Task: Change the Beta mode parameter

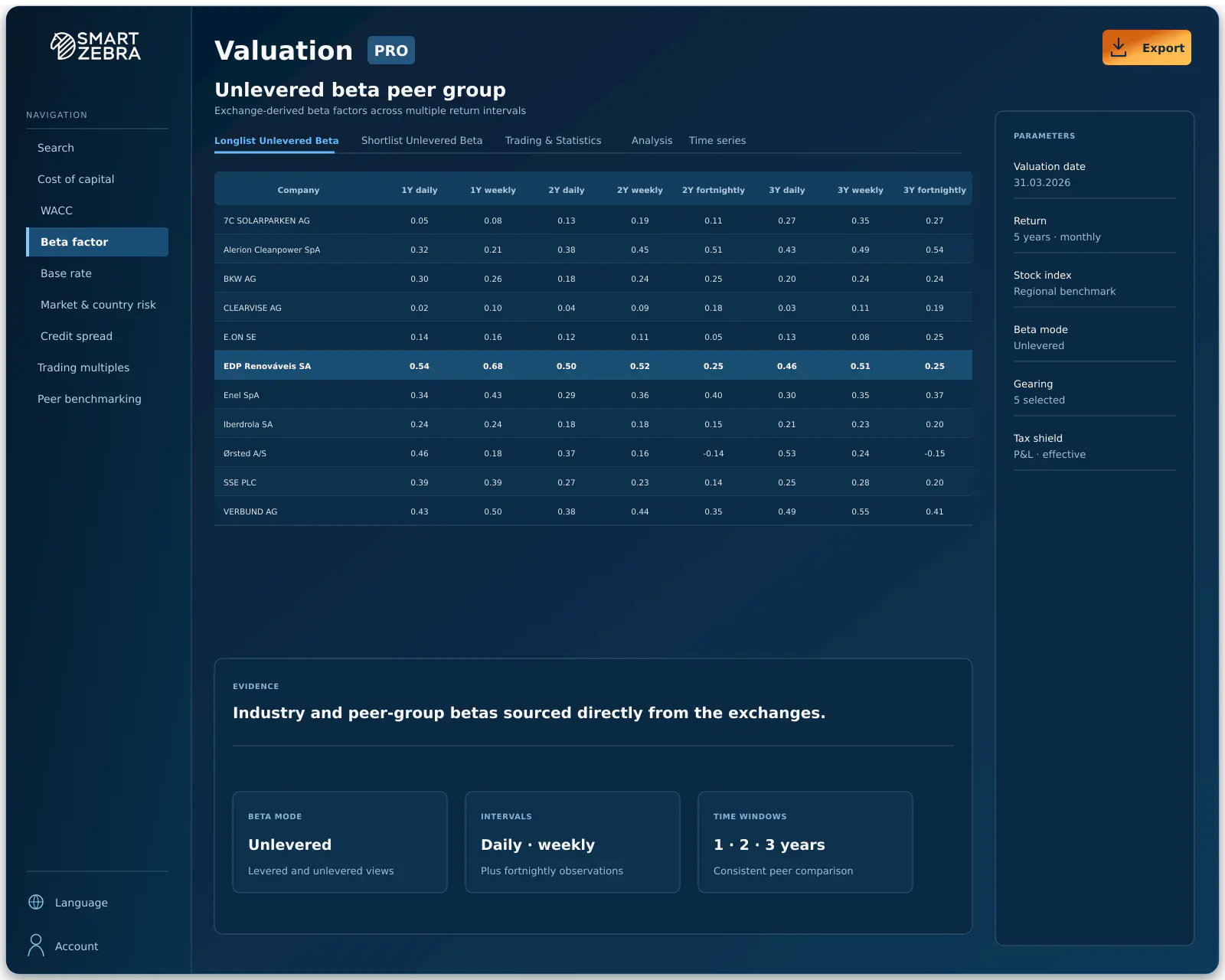Action: (x=1094, y=338)
